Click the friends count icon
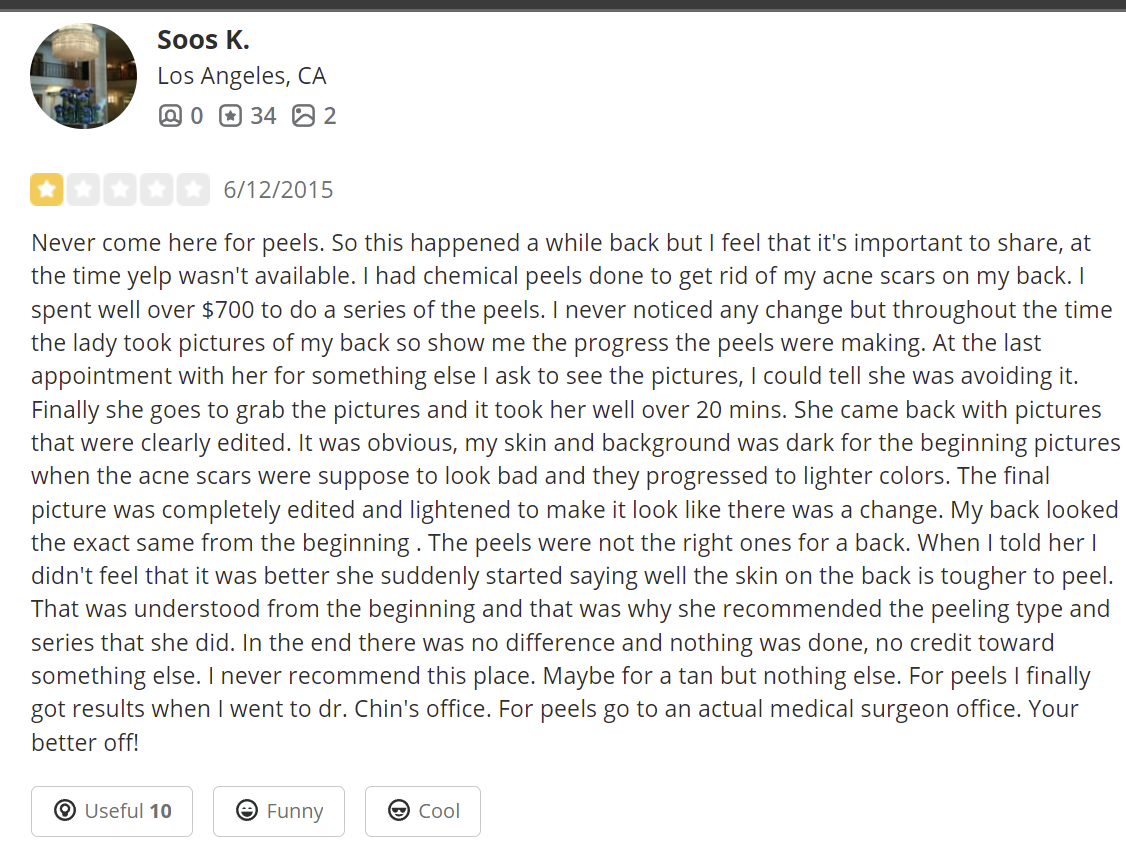The width and height of the screenshot is (1126, 848). pos(170,116)
